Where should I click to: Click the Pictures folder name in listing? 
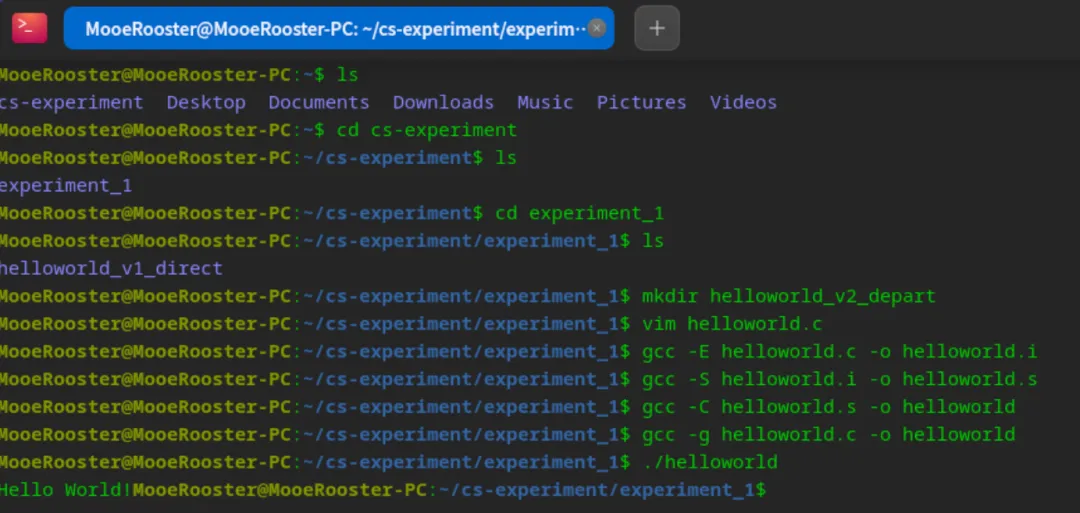(x=641, y=102)
